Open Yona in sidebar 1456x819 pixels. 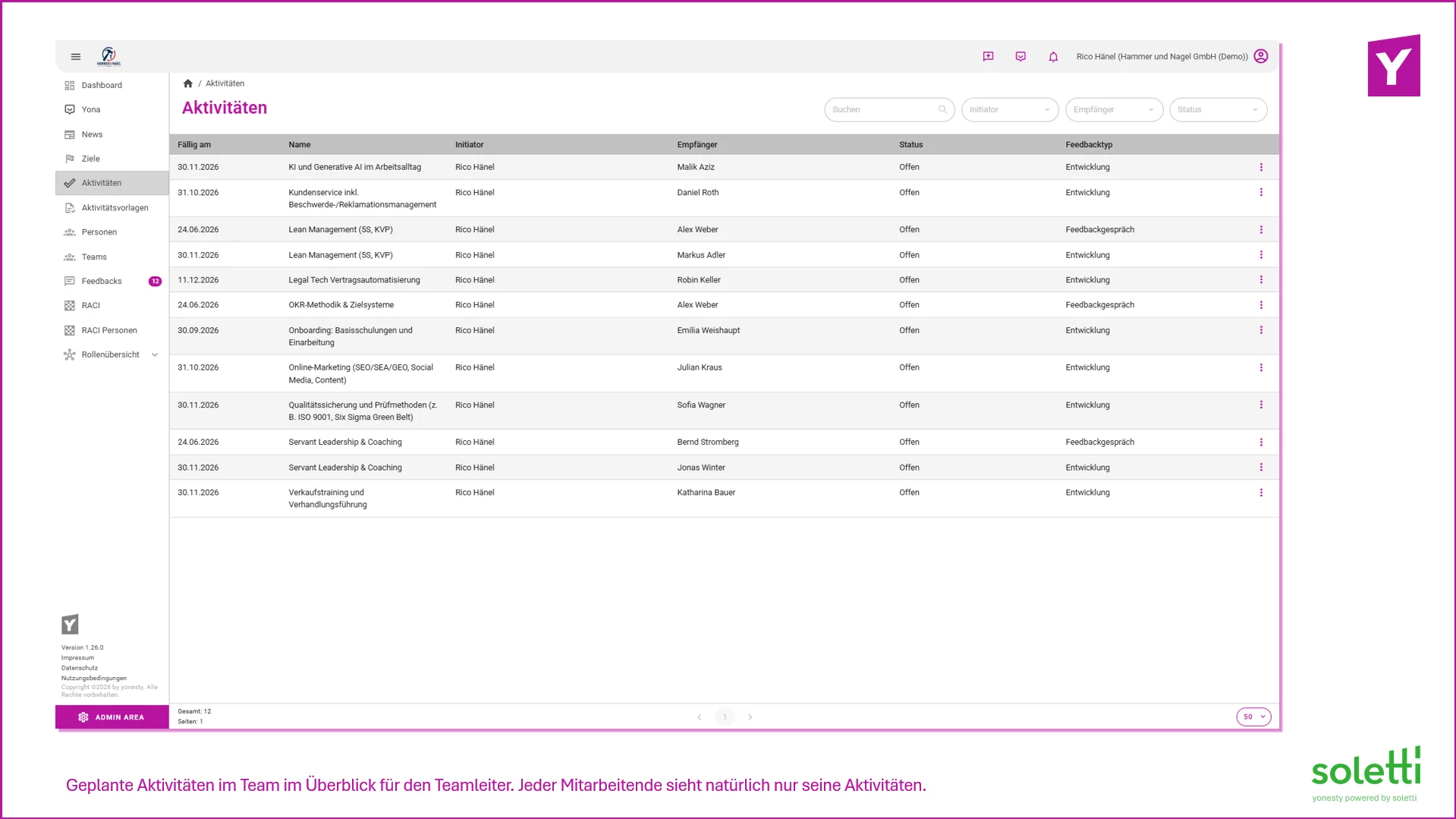coord(112,110)
